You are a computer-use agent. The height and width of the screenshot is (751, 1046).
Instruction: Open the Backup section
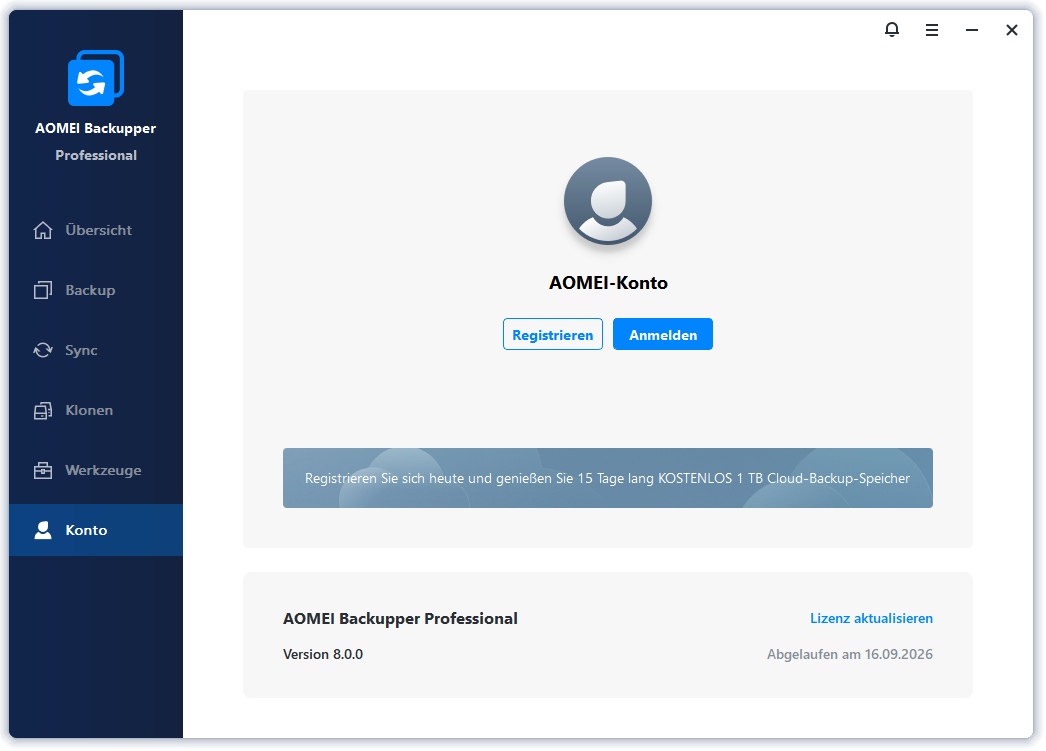click(96, 290)
